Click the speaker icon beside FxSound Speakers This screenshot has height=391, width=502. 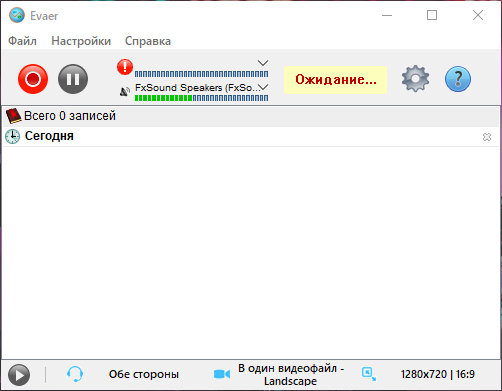(x=125, y=91)
